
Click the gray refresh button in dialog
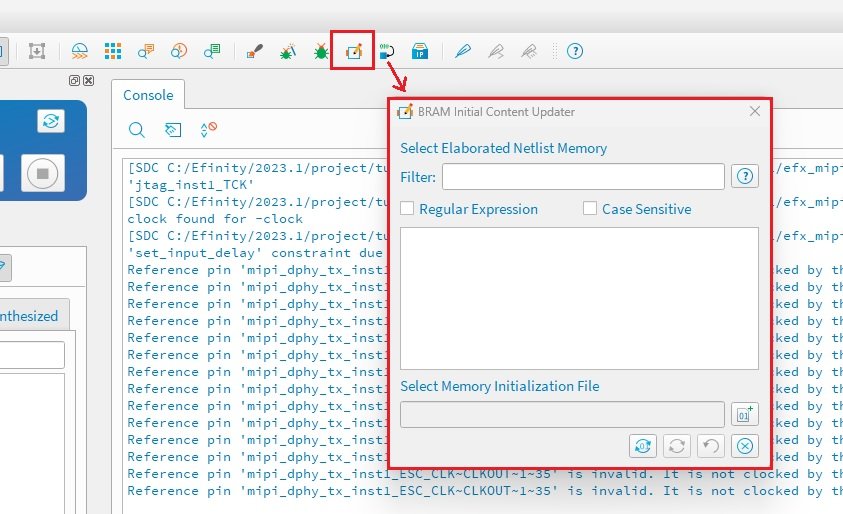[x=677, y=446]
